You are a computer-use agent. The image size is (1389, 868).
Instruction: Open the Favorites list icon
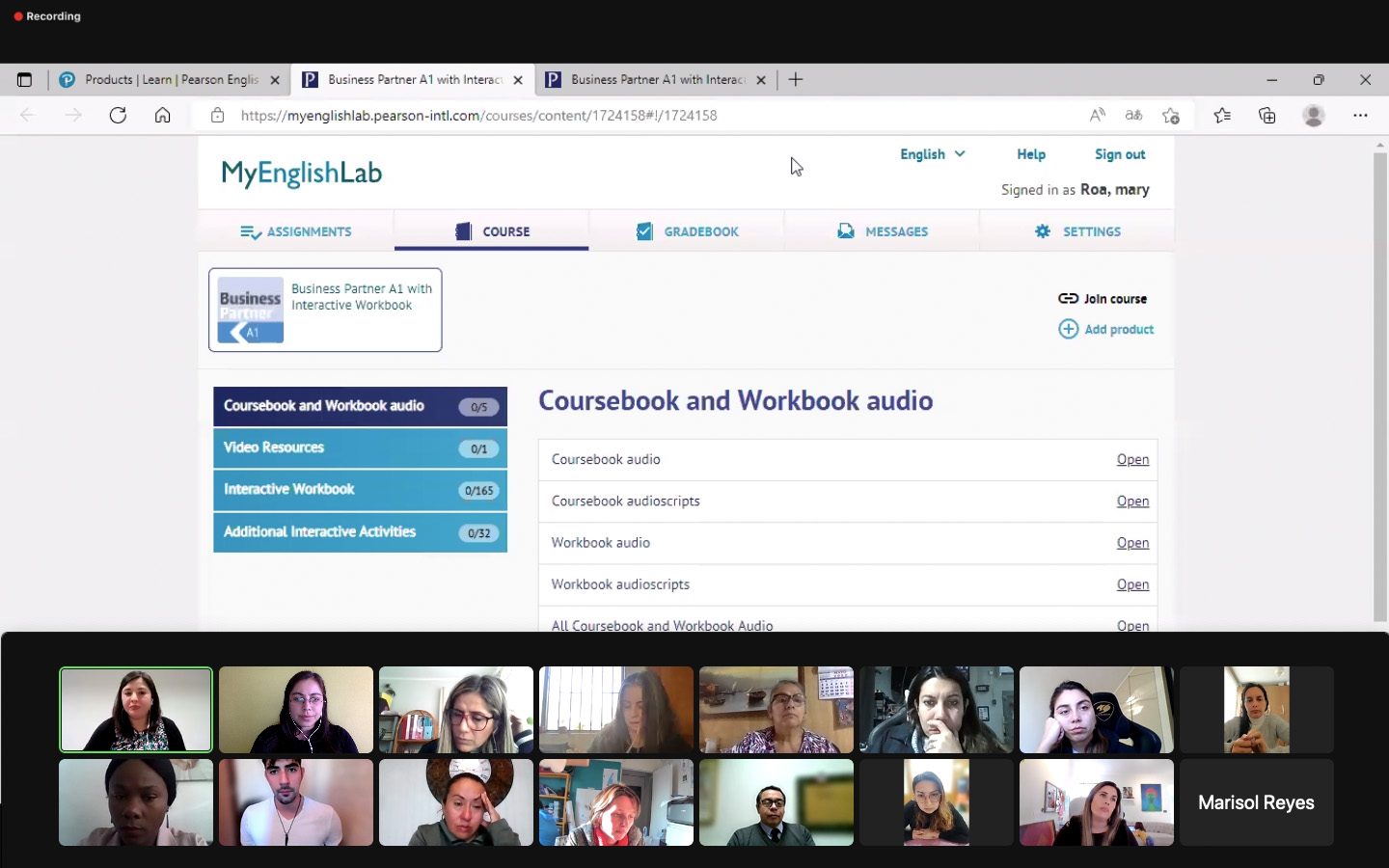[1222, 115]
